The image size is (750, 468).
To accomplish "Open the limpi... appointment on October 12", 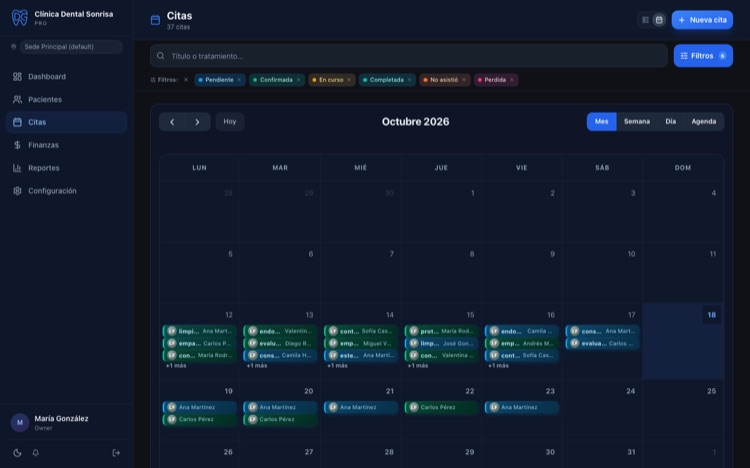I will [x=199, y=331].
